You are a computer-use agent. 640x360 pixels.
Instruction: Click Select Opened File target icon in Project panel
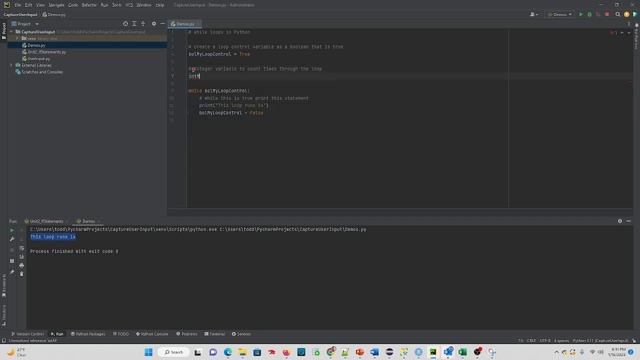click(125, 24)
